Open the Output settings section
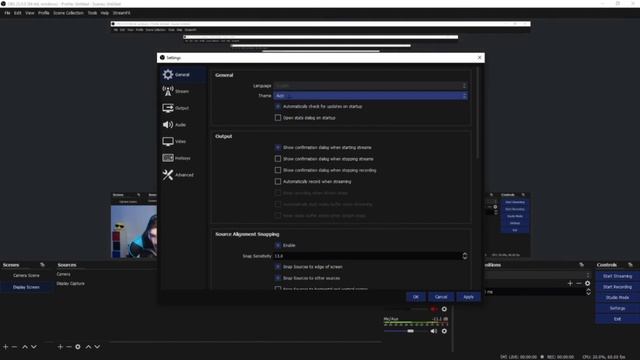Image resolution: width=640 pixels, height=360 pixels. tap(183, 108)
